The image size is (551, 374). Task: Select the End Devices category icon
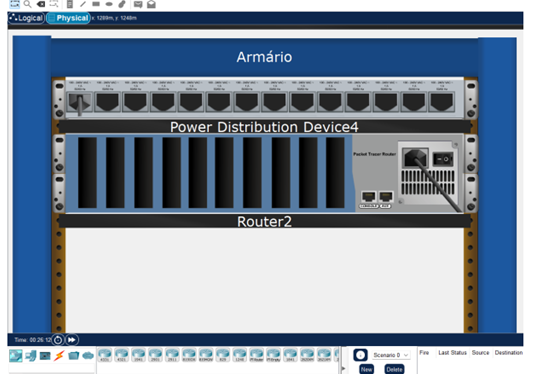31,356
